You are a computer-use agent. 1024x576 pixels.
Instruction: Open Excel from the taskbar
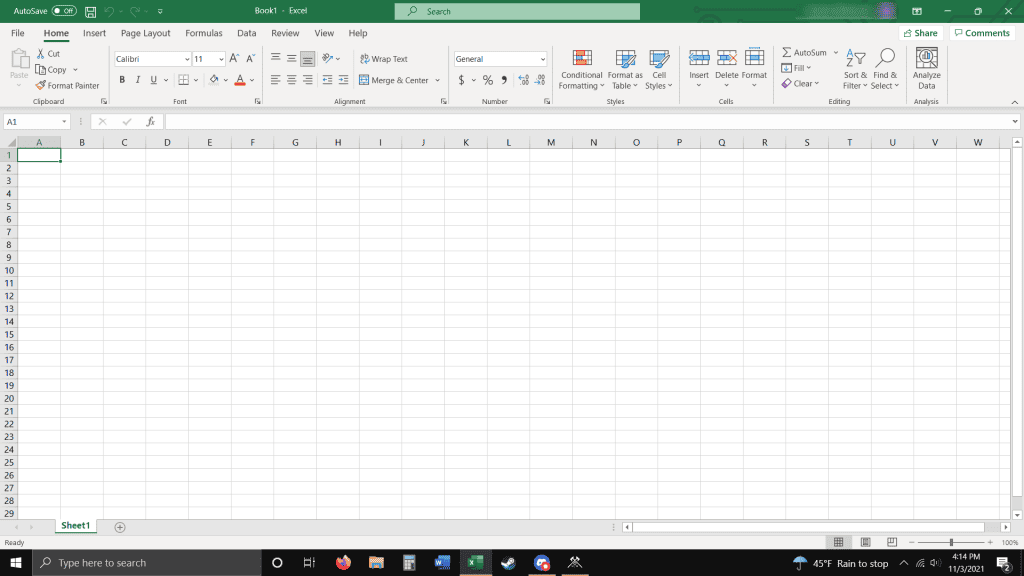click(x=474, y=562)
